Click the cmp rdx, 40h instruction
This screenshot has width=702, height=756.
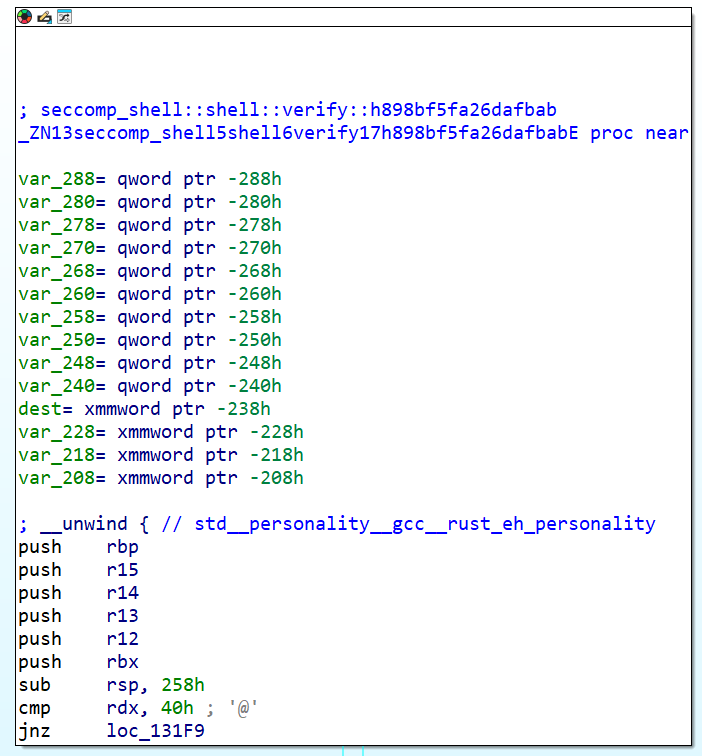[106, 708]
